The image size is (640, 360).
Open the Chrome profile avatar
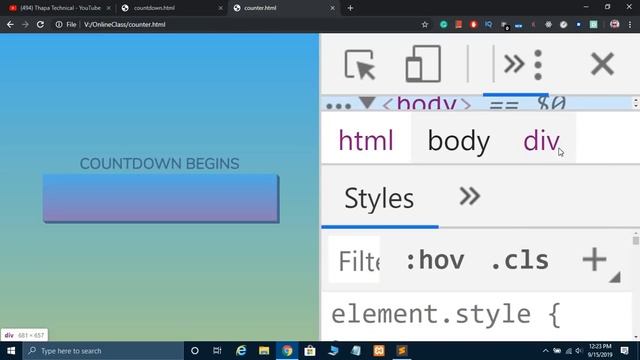click(x=614, y=24)
